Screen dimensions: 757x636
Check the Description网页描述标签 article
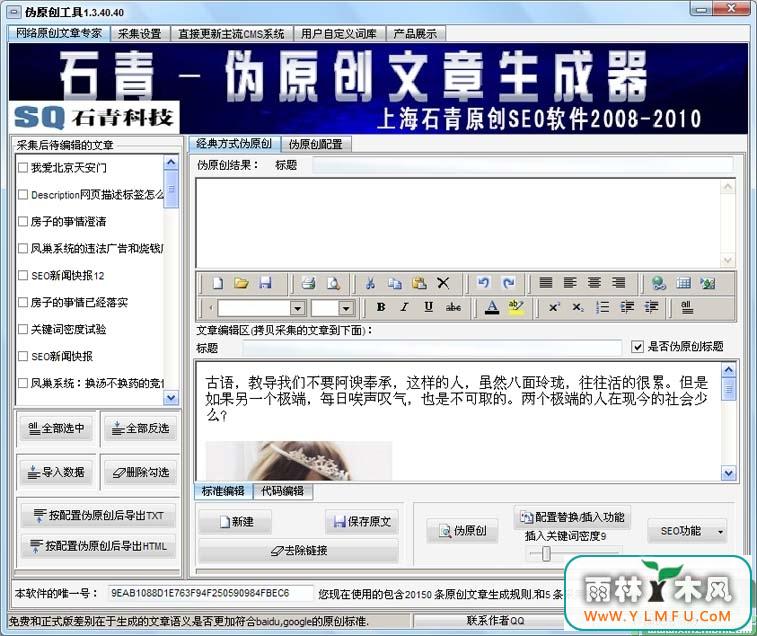coord(23,195)
